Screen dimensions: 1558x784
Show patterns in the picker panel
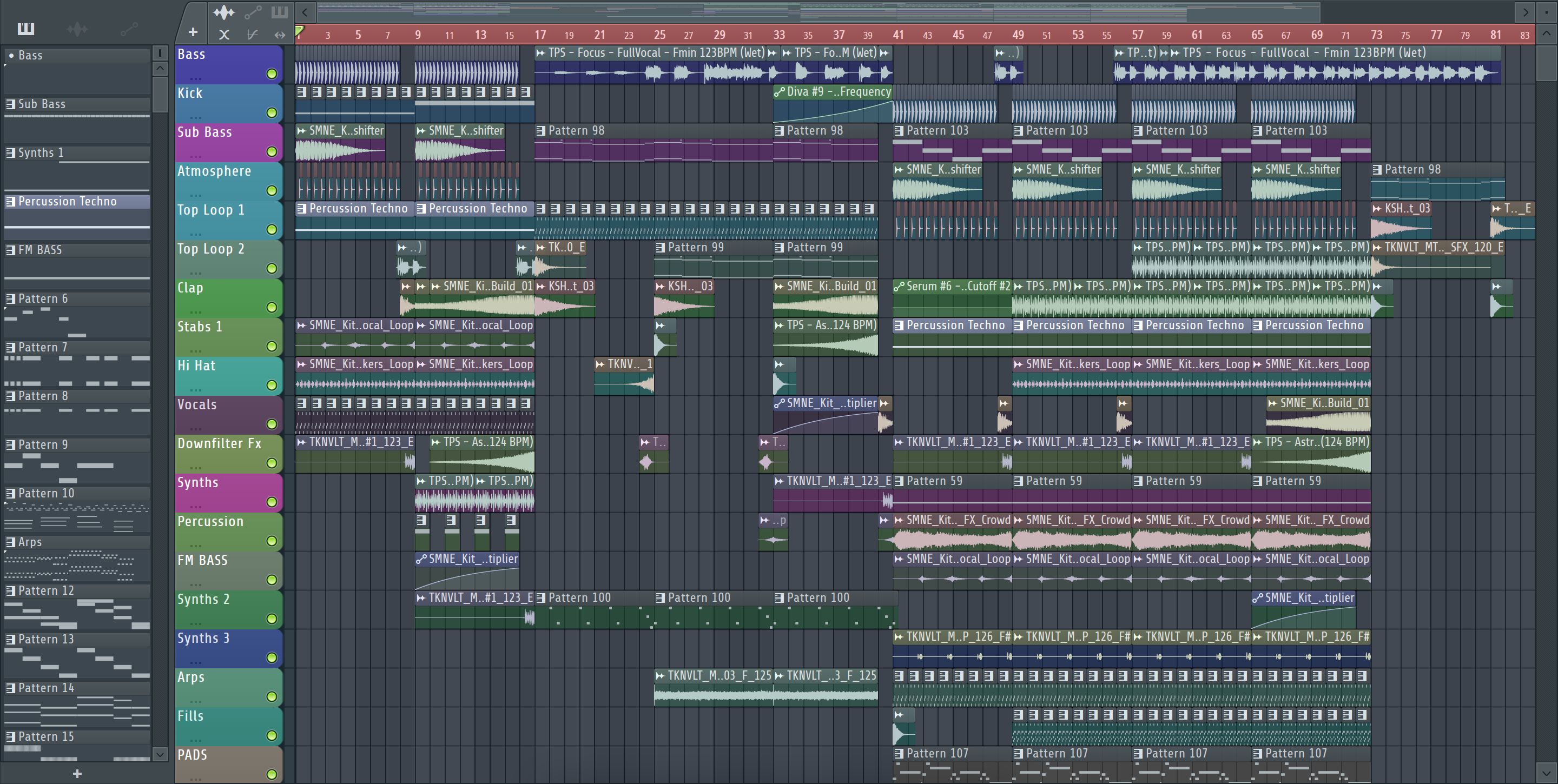point(25,29)
